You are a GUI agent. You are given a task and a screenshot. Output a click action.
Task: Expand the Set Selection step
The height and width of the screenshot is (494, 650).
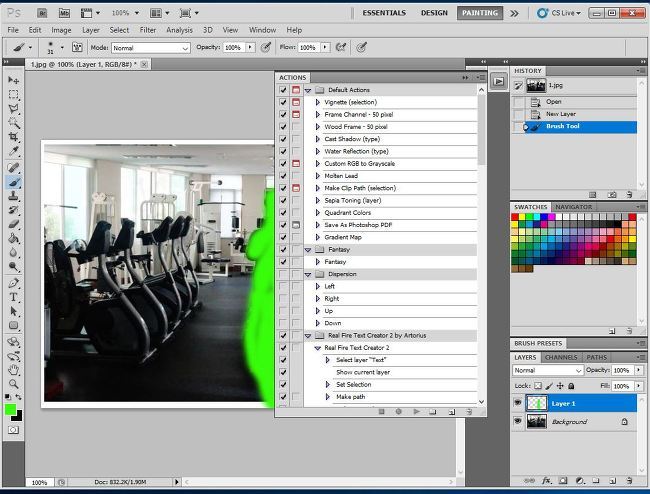point(327,385)
